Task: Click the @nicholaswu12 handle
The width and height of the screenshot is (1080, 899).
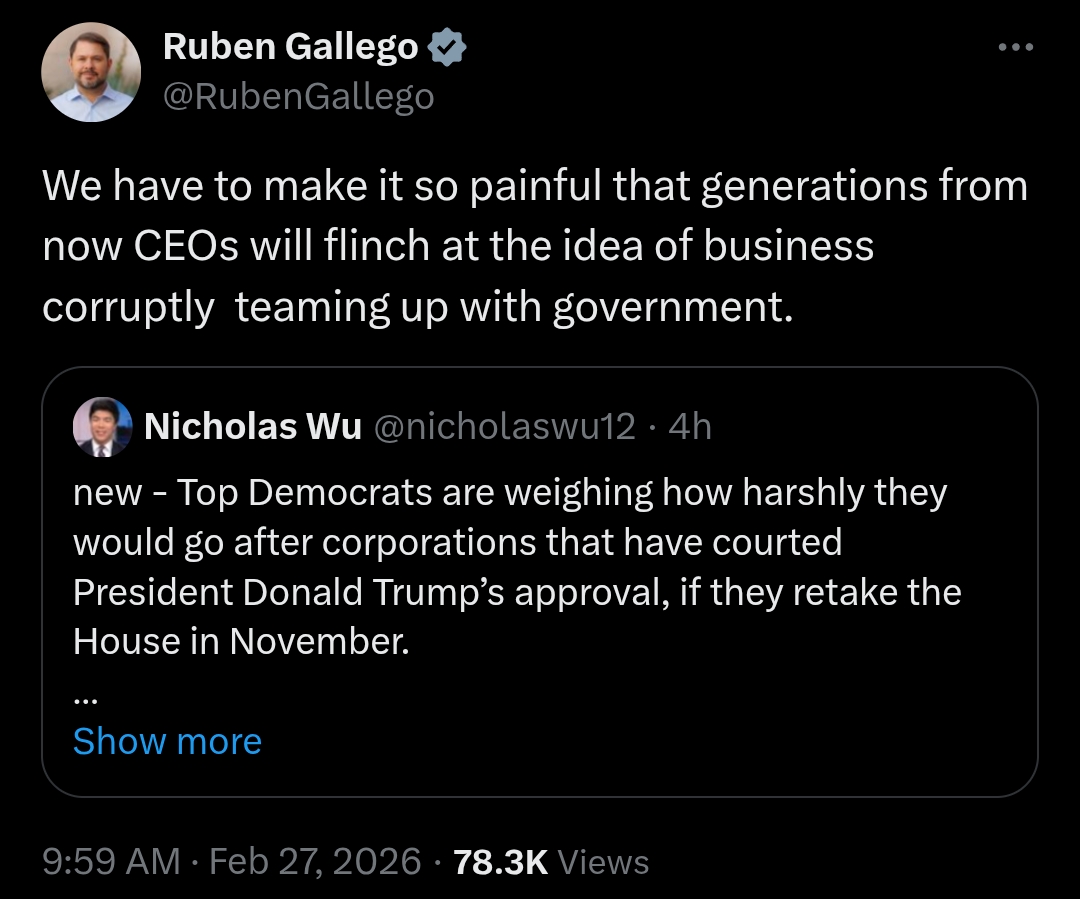Action: (x=504, y=427)
